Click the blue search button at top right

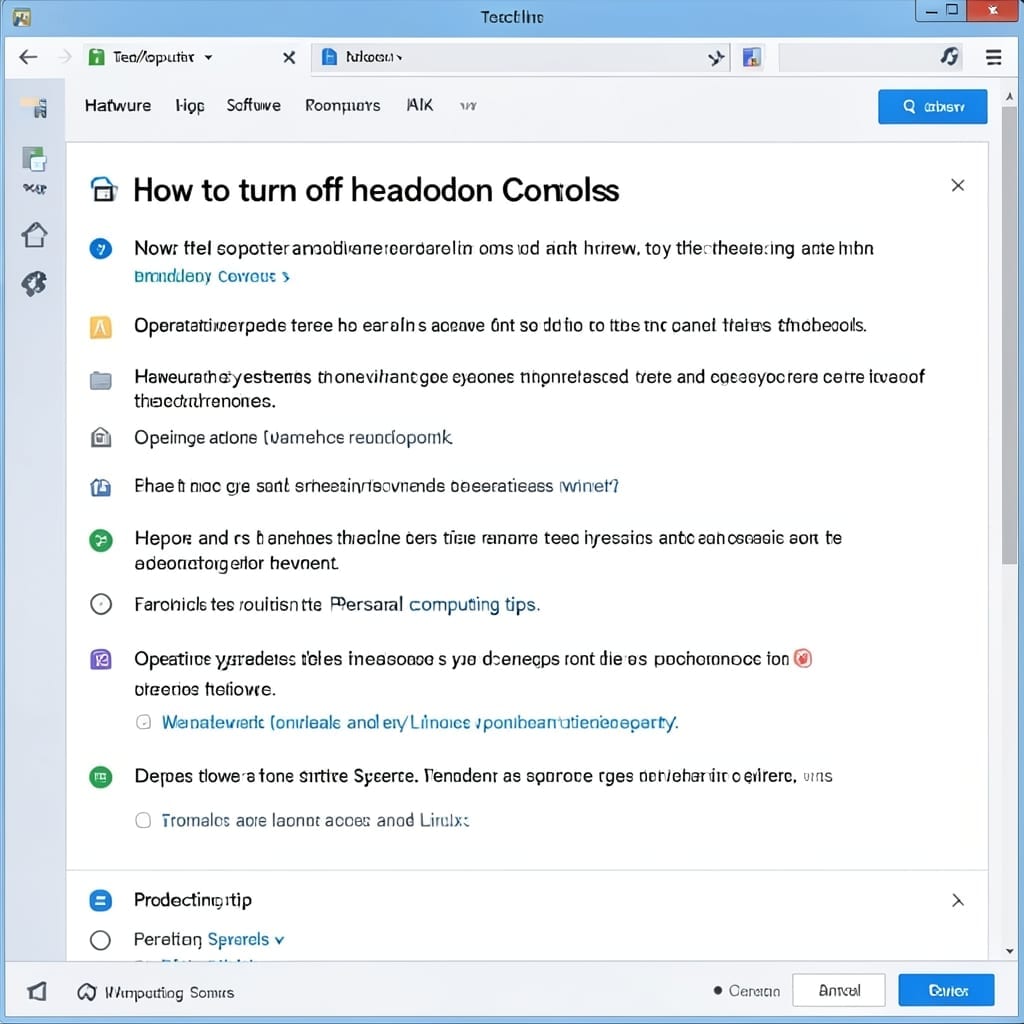(933, 106)
